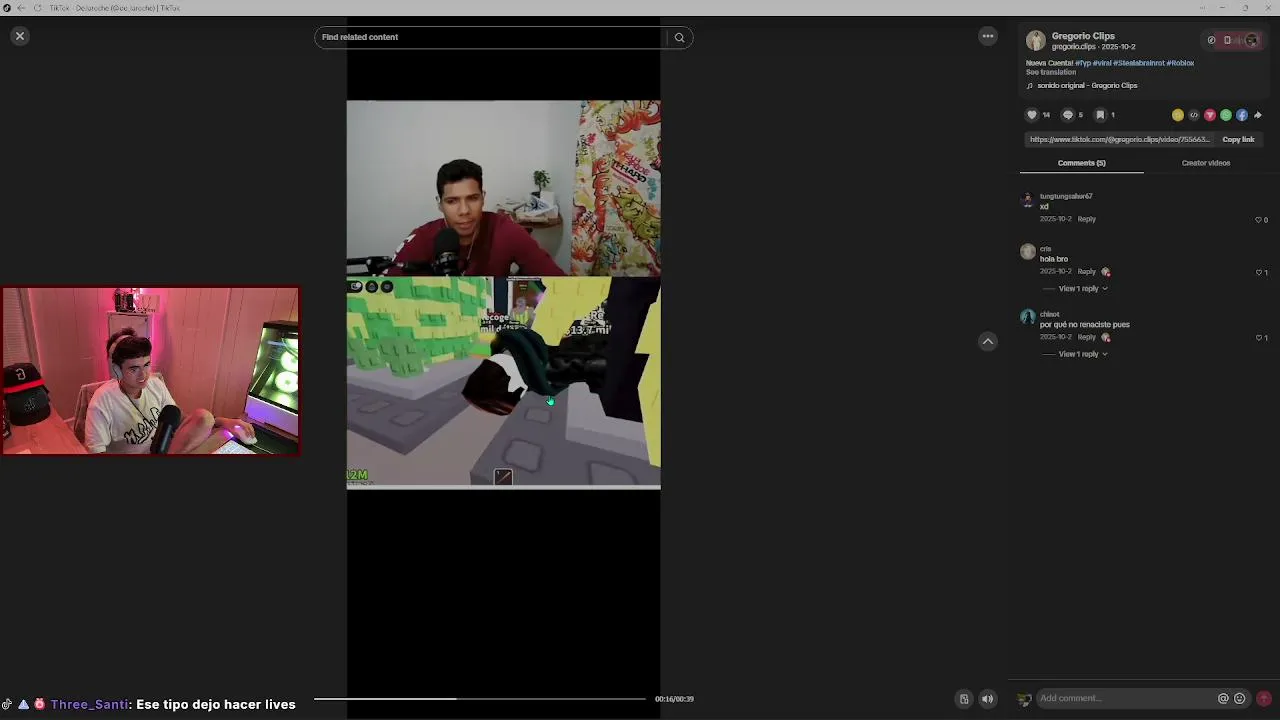Screen dimensions: 1280x720
Task: Reload the page in the browser
Action: tap(38, 8)
